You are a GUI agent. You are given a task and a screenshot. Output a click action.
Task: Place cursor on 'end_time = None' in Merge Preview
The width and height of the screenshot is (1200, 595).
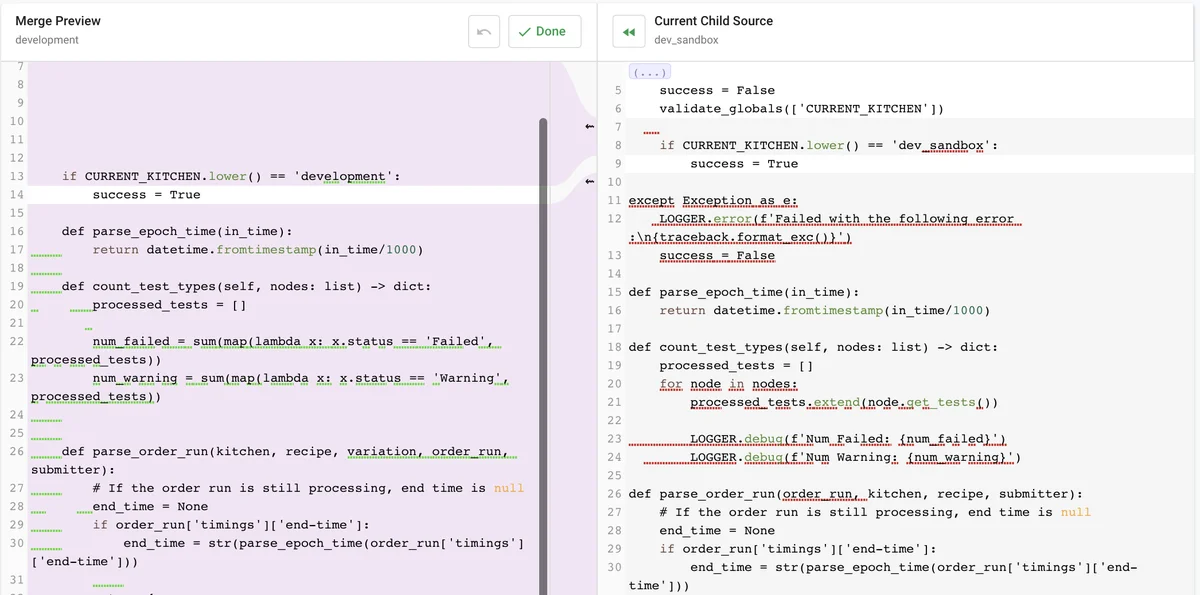150,507
